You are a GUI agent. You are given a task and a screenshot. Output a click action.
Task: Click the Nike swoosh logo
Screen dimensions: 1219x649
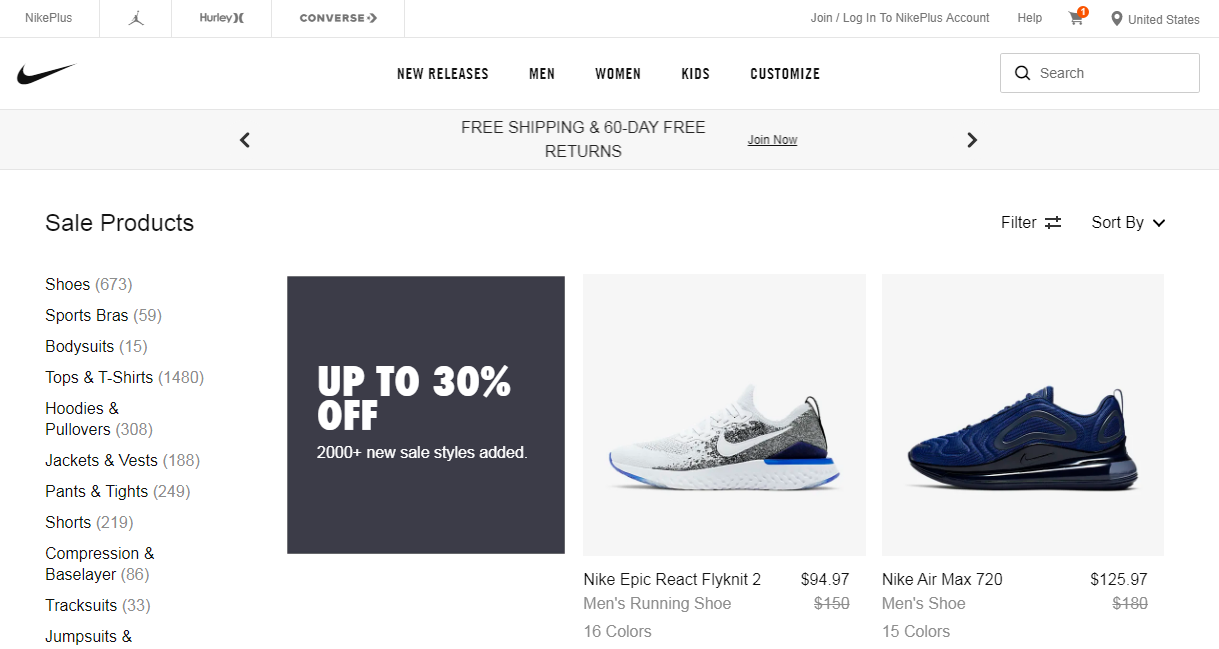click(46, 74)
